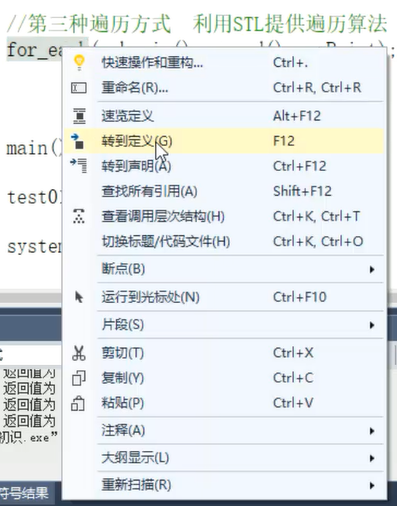This screenshot has width=397, height=506.
Task: Click the green STL comment line in editor
Action: [197, 24]
